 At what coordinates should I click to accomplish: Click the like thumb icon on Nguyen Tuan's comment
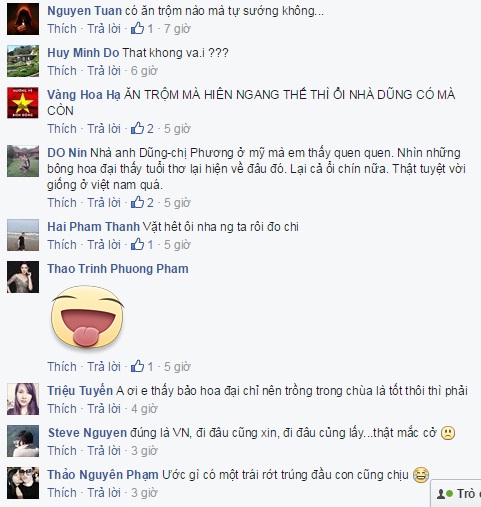[137, 29]
